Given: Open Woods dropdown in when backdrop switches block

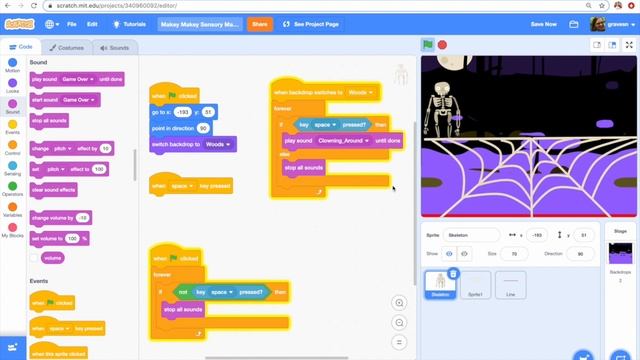Looking at the screenshot, I should coord(360,93).
